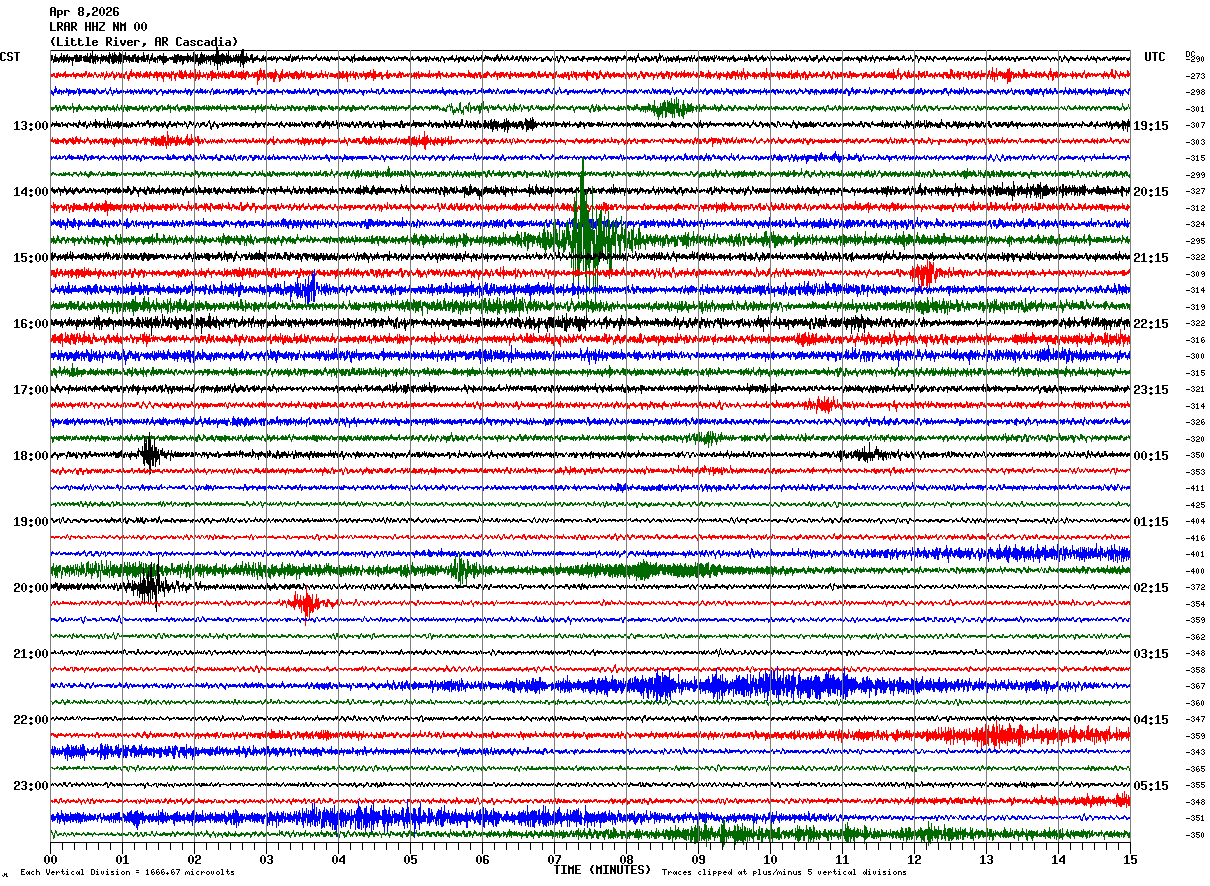1210x886 pixels.
Task: Click the 05:15 UTC row label
Action: [x=1151, y=786]
